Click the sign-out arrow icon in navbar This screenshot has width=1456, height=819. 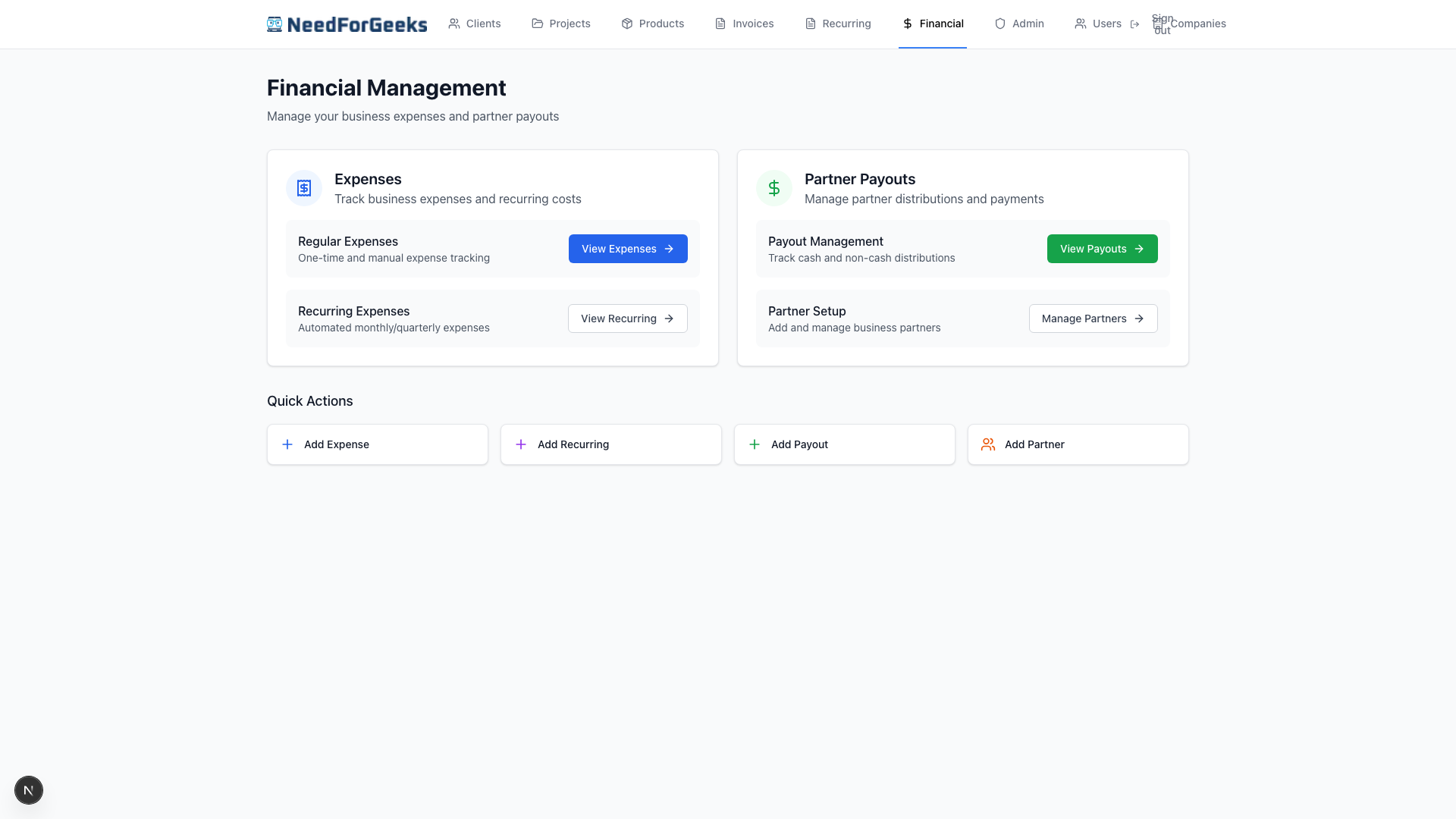point(1135,24)
